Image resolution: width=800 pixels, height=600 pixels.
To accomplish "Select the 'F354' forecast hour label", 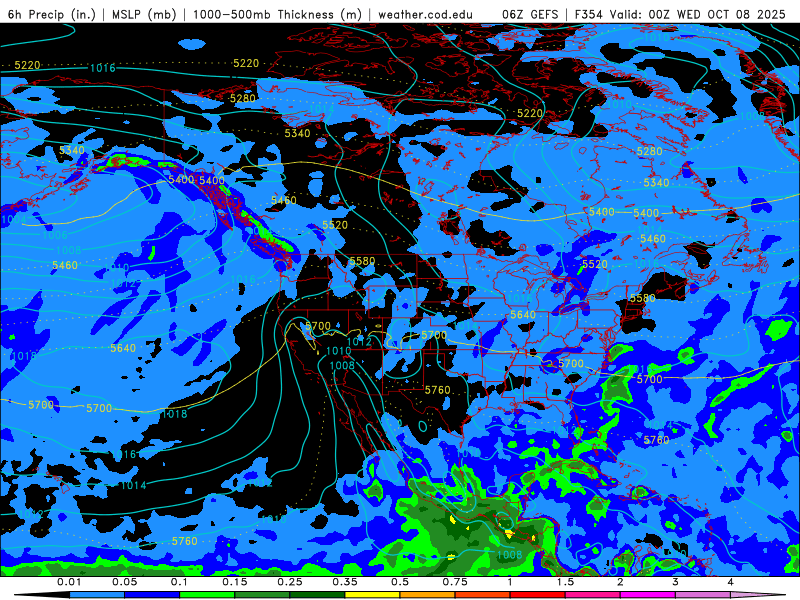I will tap(589, 14).
